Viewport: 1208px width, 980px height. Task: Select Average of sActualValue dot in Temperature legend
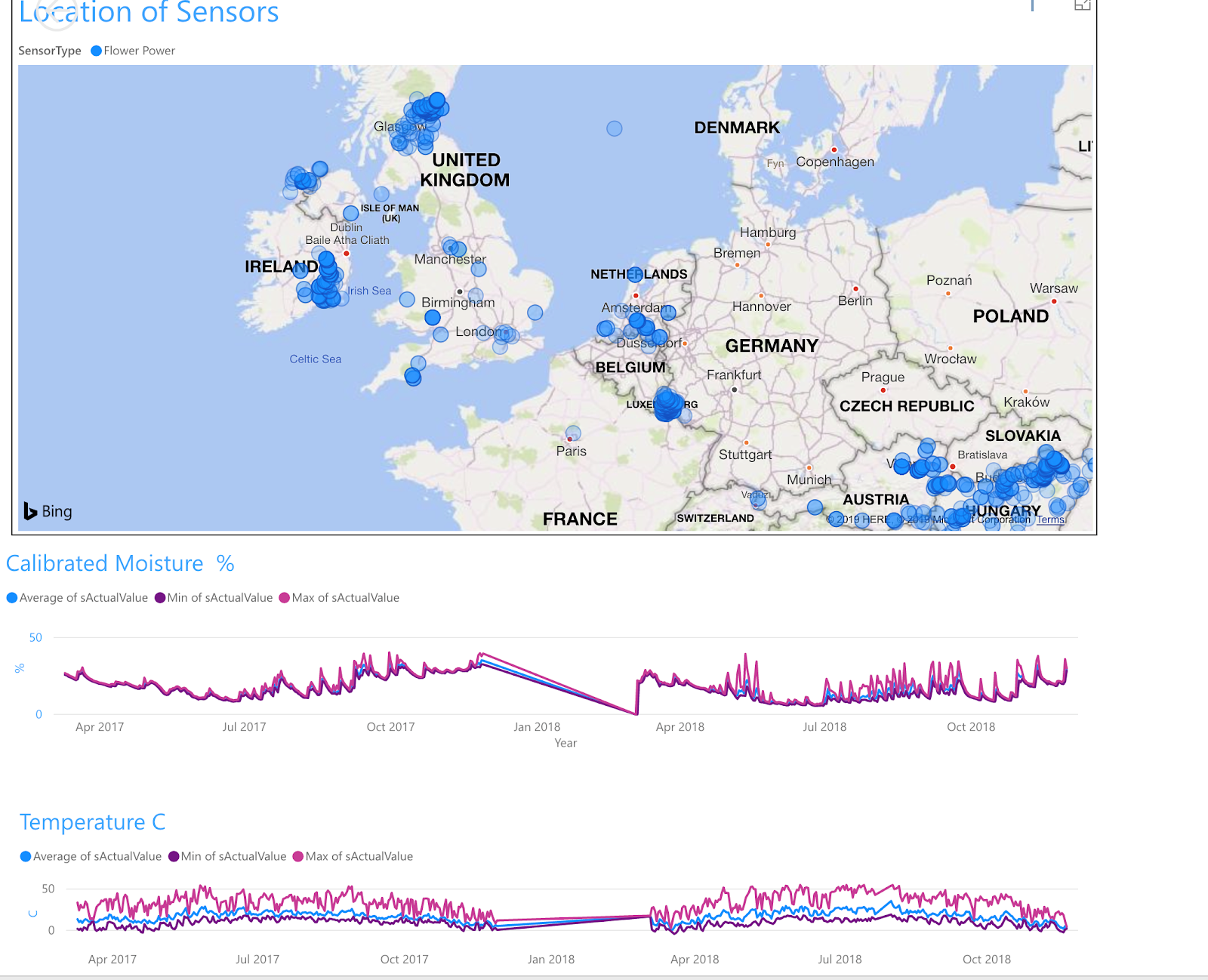(25, 856)
